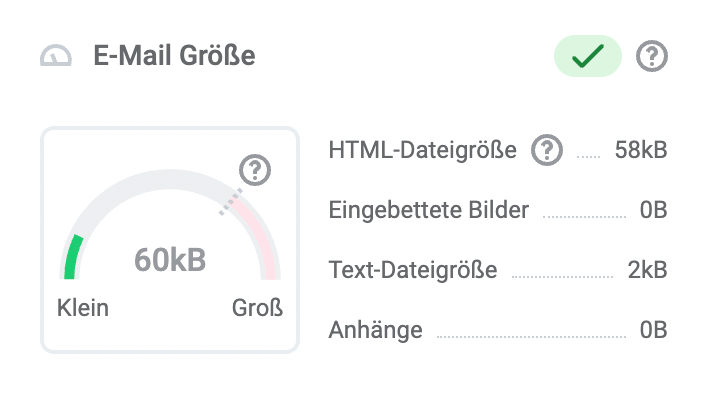Image resolution: width=714 pixels, height=412 pixels.
Task: Open the help icon inside the gauge card
Action: pos(255,171)
